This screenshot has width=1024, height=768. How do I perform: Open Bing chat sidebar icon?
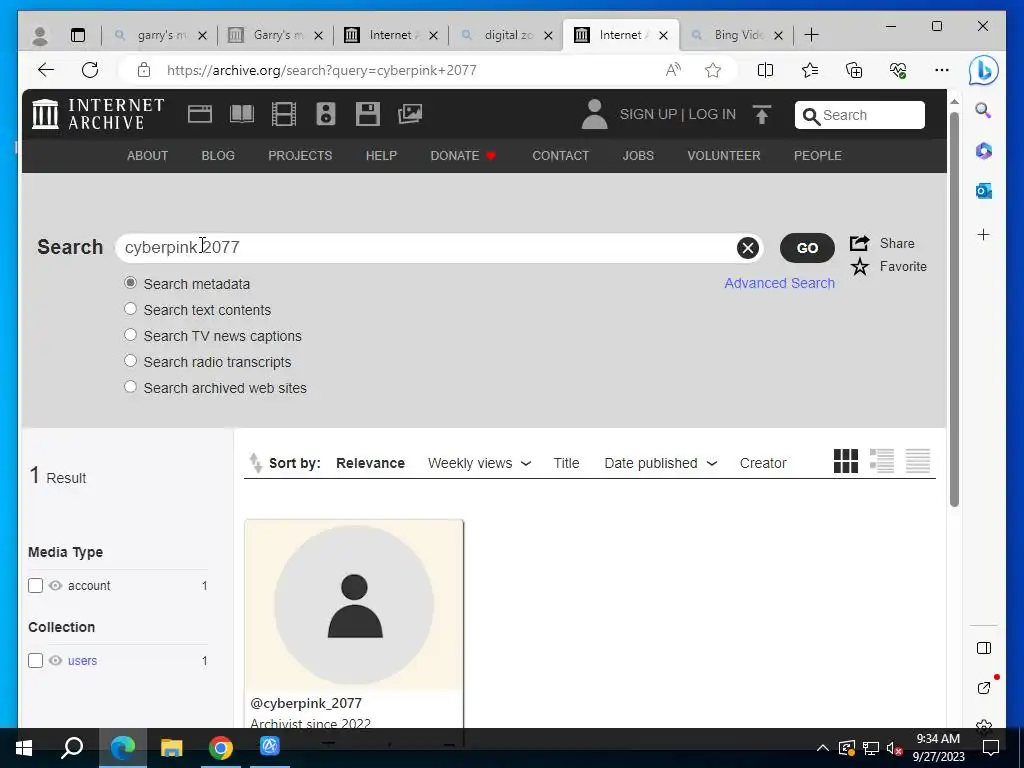[x=984, y=71]
